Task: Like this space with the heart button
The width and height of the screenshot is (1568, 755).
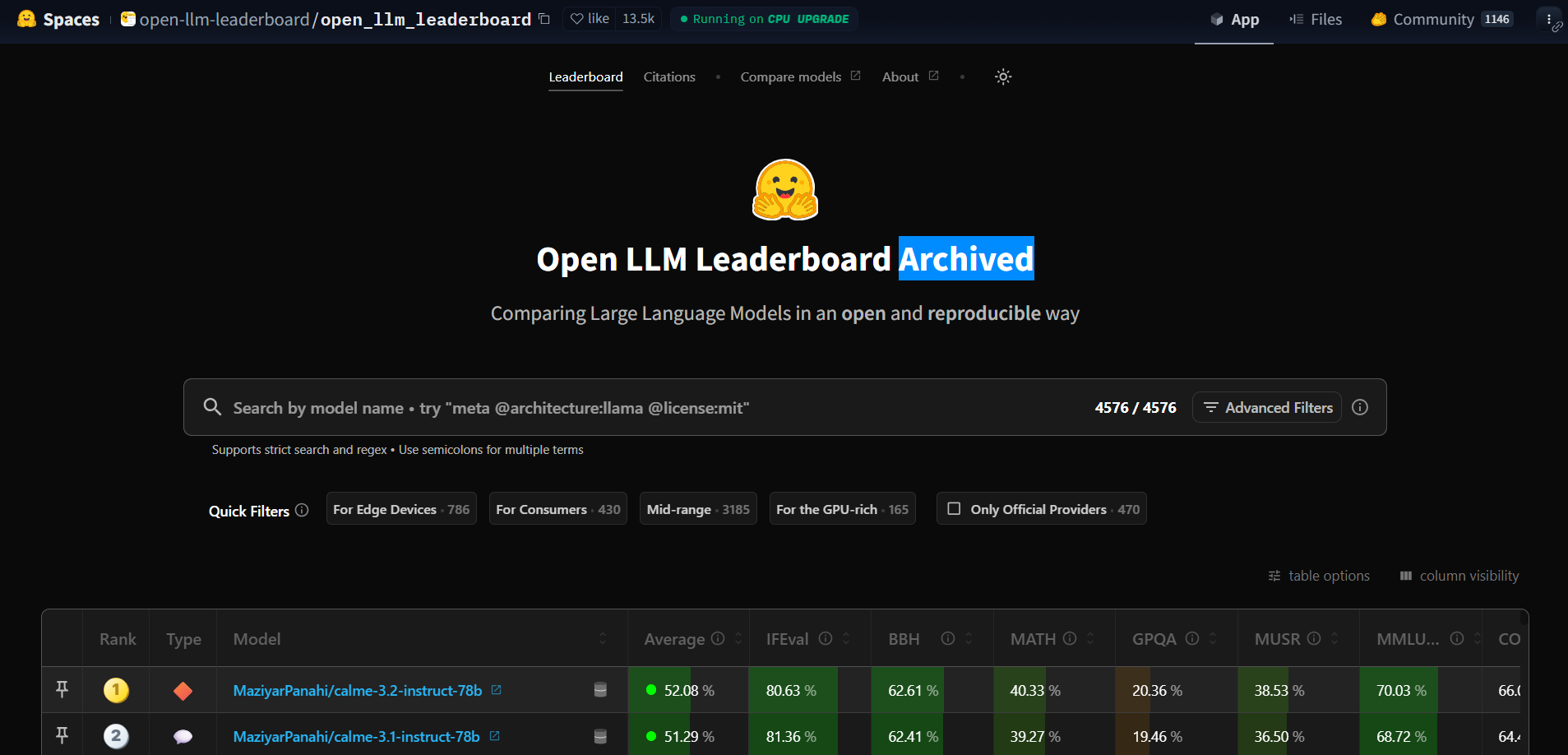Action: tap(590, 19)
